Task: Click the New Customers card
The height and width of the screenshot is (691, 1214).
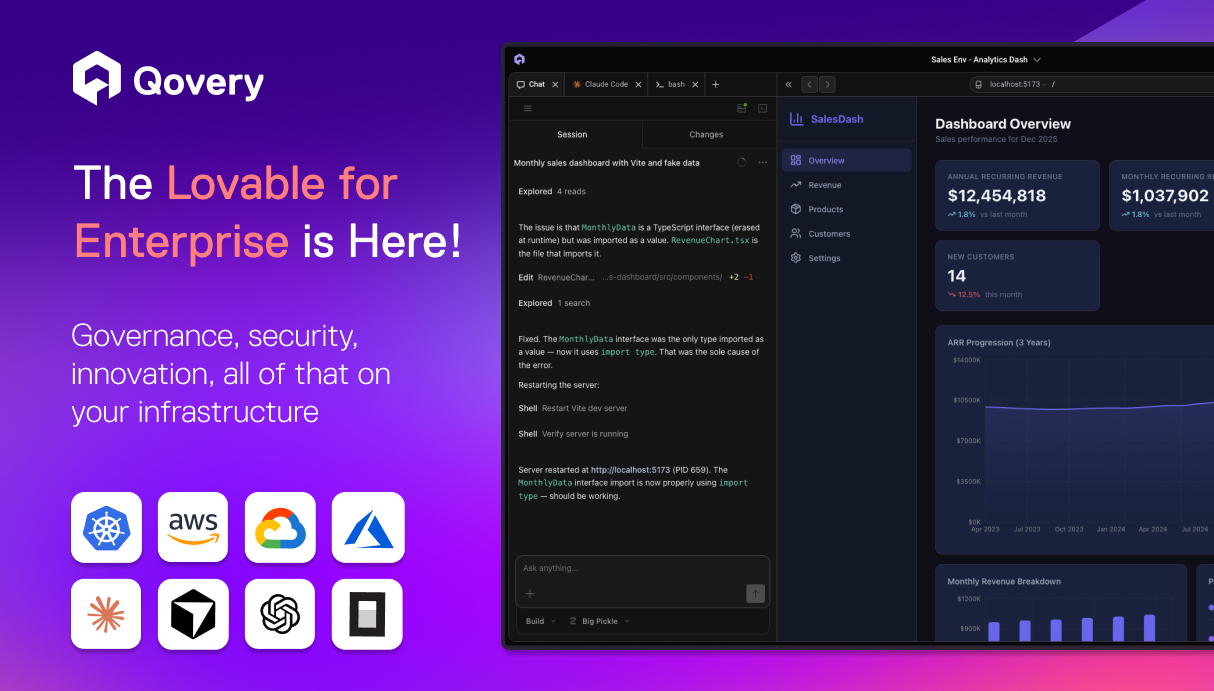Action: (1017, 276)
